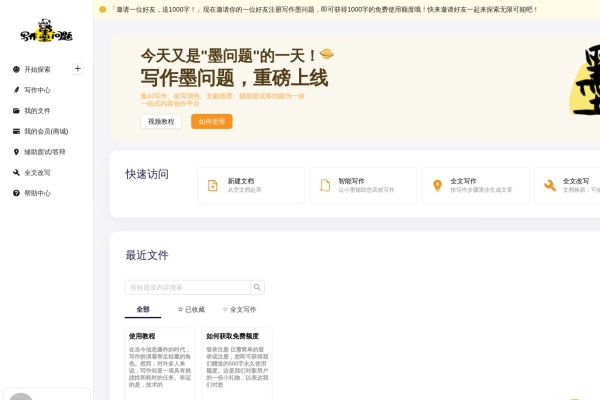Screen dimensions: 600x400
Task: Go to 我的文件 in the sidebar
Action: (x=38, y=111)
